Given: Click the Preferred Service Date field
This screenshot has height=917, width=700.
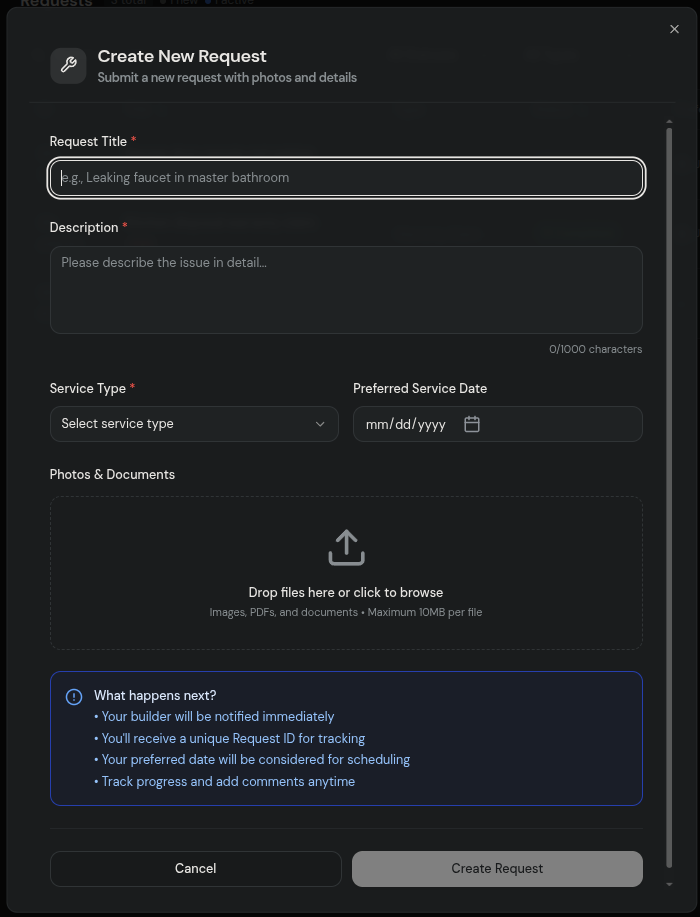Looking at the screenshot, I should (x=498, y=424).
